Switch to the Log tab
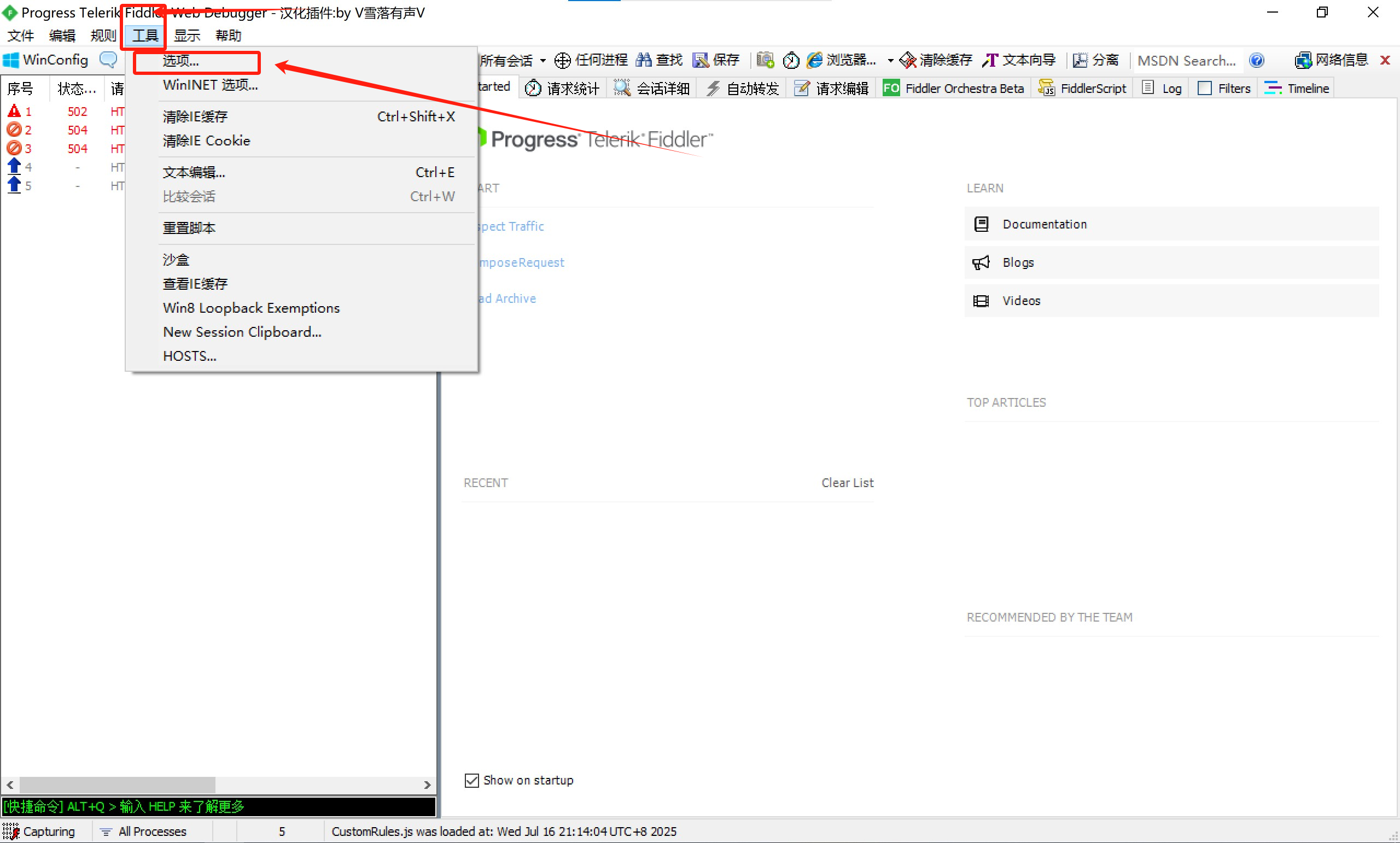Viewport: 1400px width, 843px height. pyautogui.click(x=1162, y=89)
